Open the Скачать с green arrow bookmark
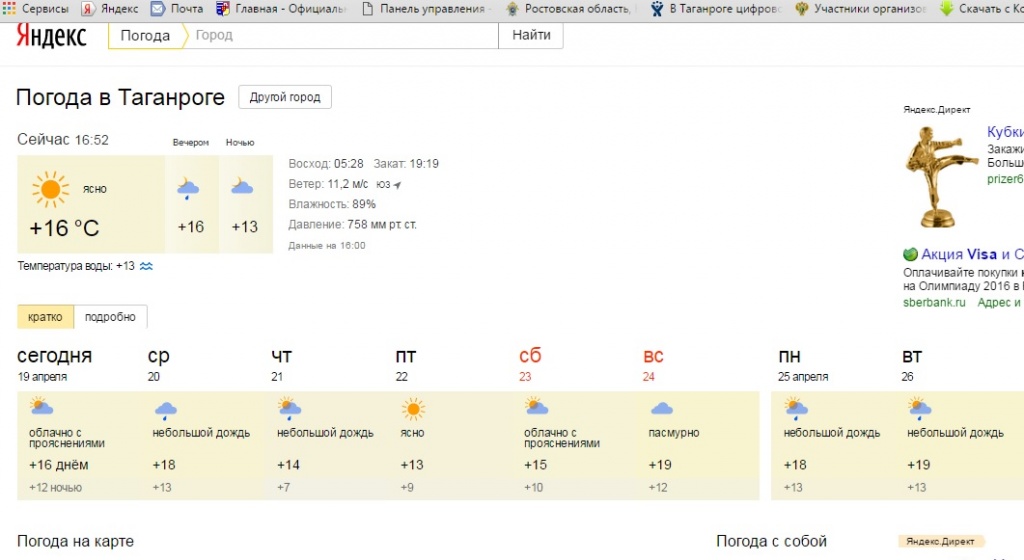This screenshot has width=1024, height=560. pyautogui.click(x=981, y=8)
